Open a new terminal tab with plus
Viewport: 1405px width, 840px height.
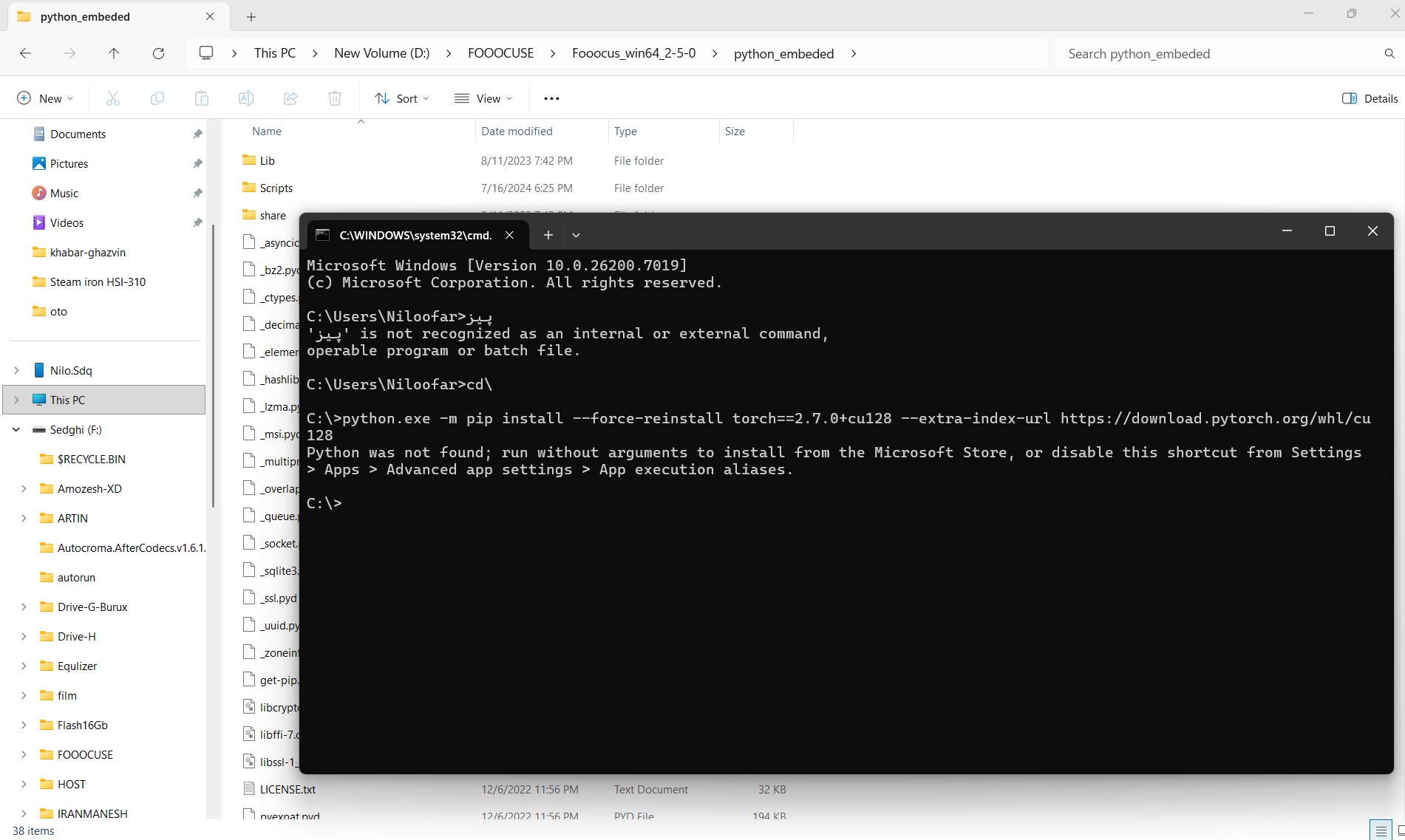tap(548, 235)
